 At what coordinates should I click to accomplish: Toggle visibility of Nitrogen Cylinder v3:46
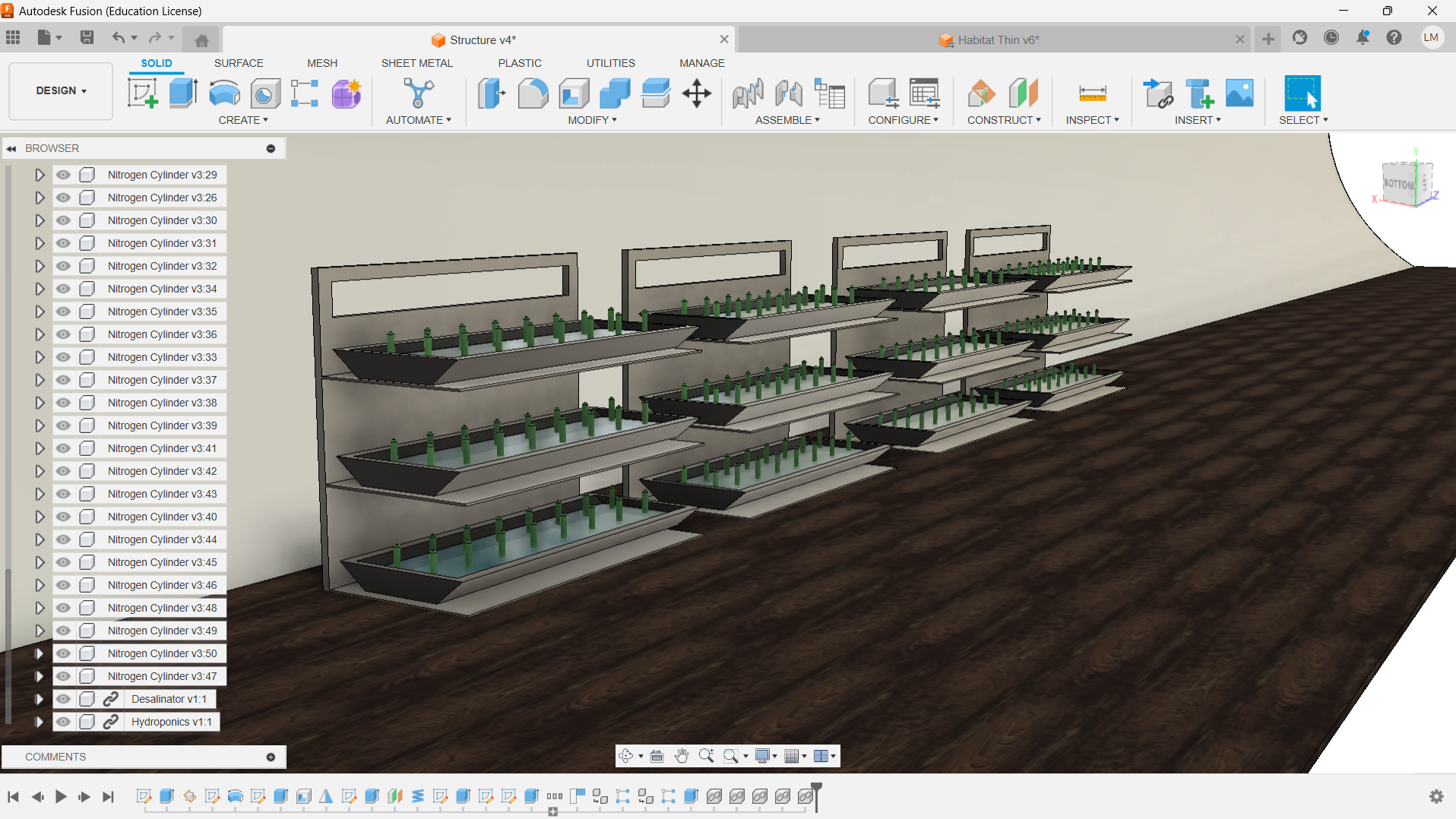coord(63,585)
